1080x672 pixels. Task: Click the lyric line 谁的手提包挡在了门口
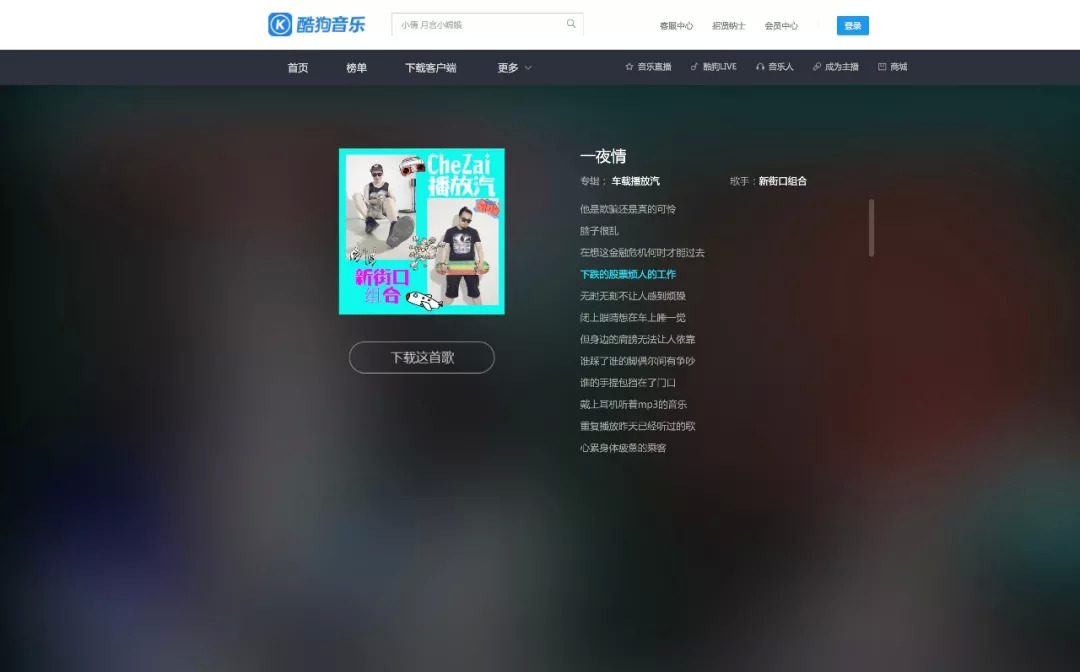pos(627,383)
